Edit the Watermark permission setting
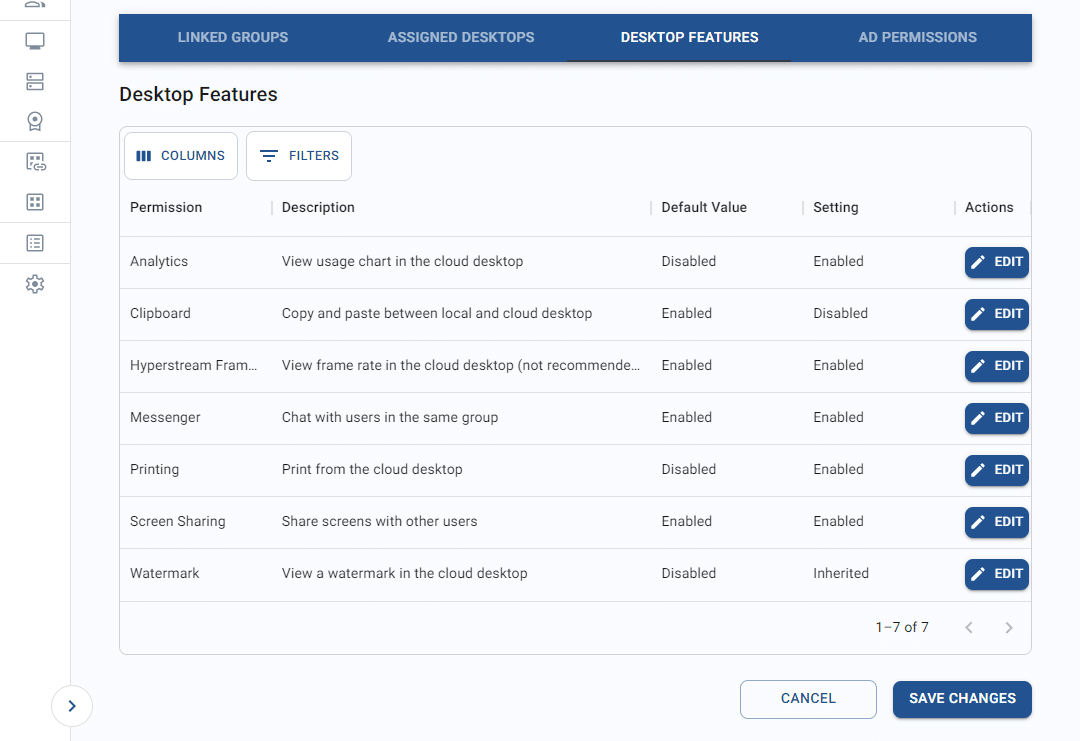This screenshot has width=1080, height=741. (996, 574)
